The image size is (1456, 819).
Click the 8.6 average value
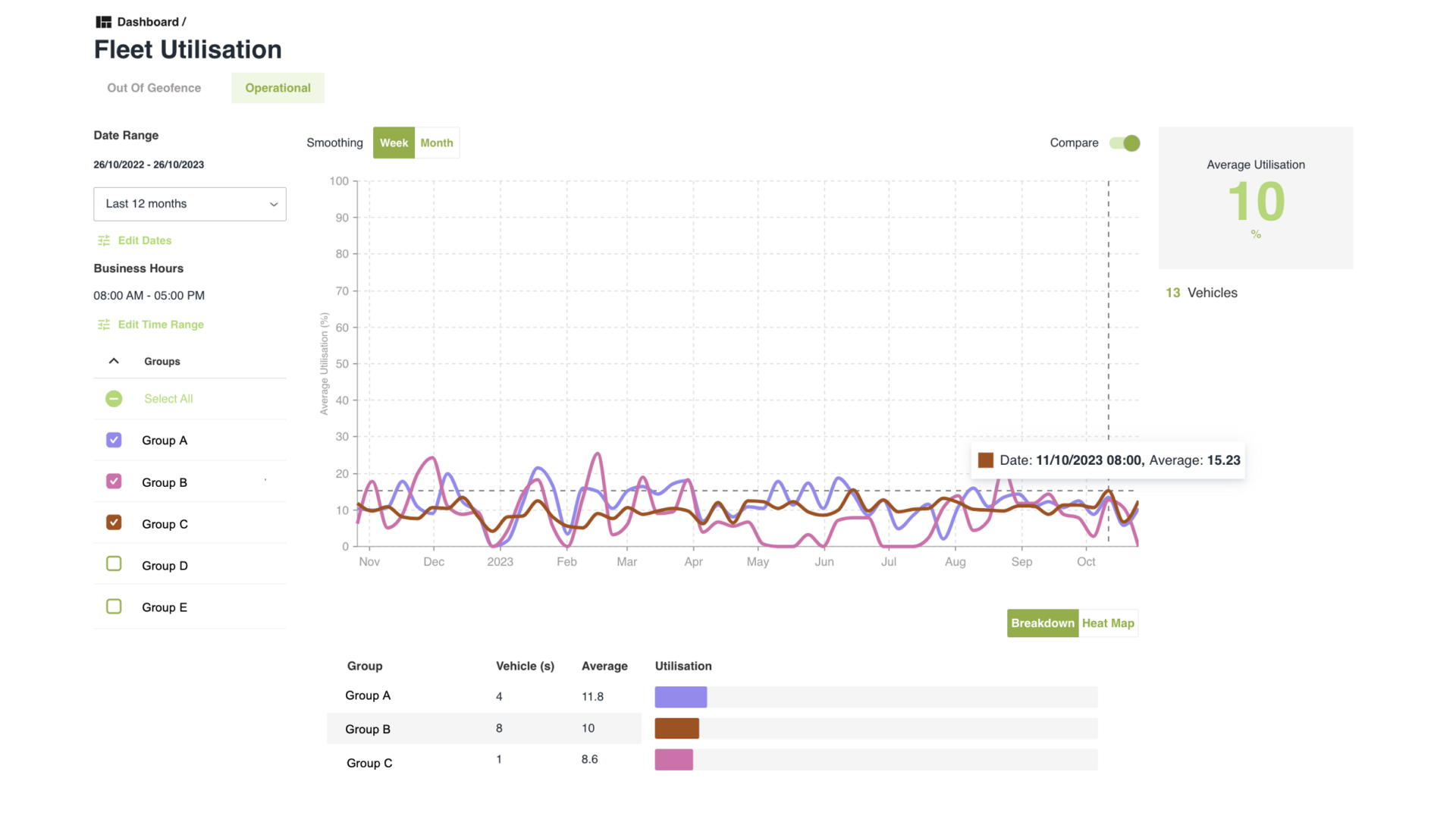[589, 759]
